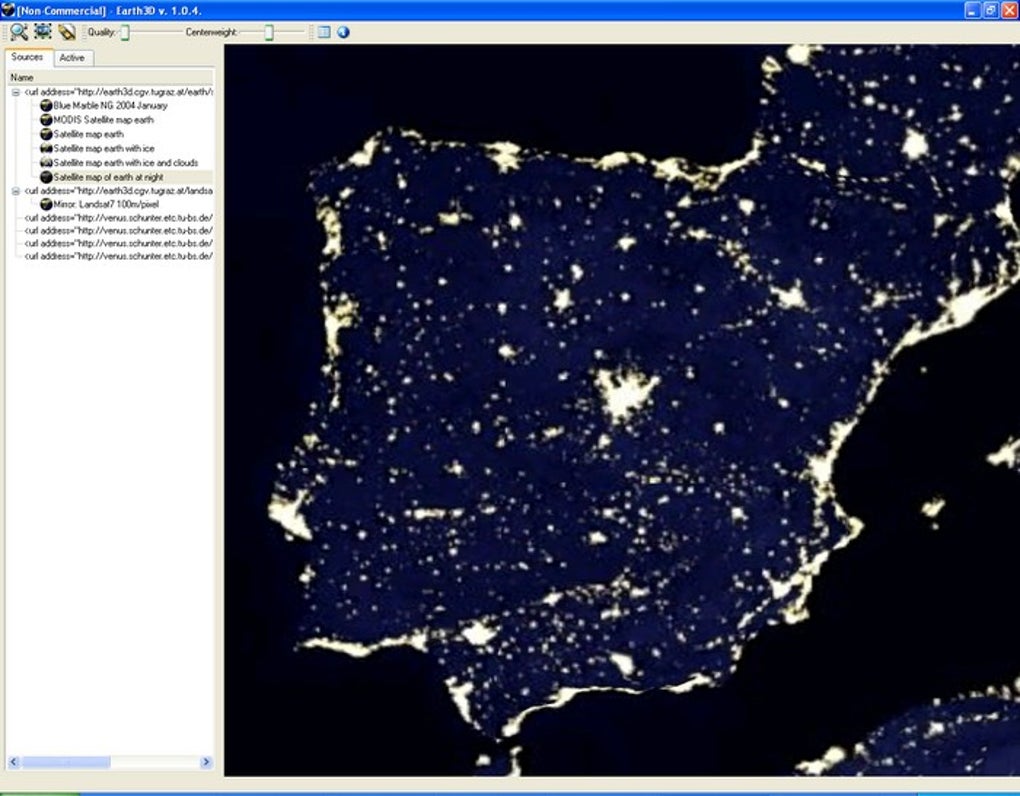Select the url row ending in tugraz.at/landsa
Image resolution: width=1020 pixels, height=796 pixels.
(118, 191)
